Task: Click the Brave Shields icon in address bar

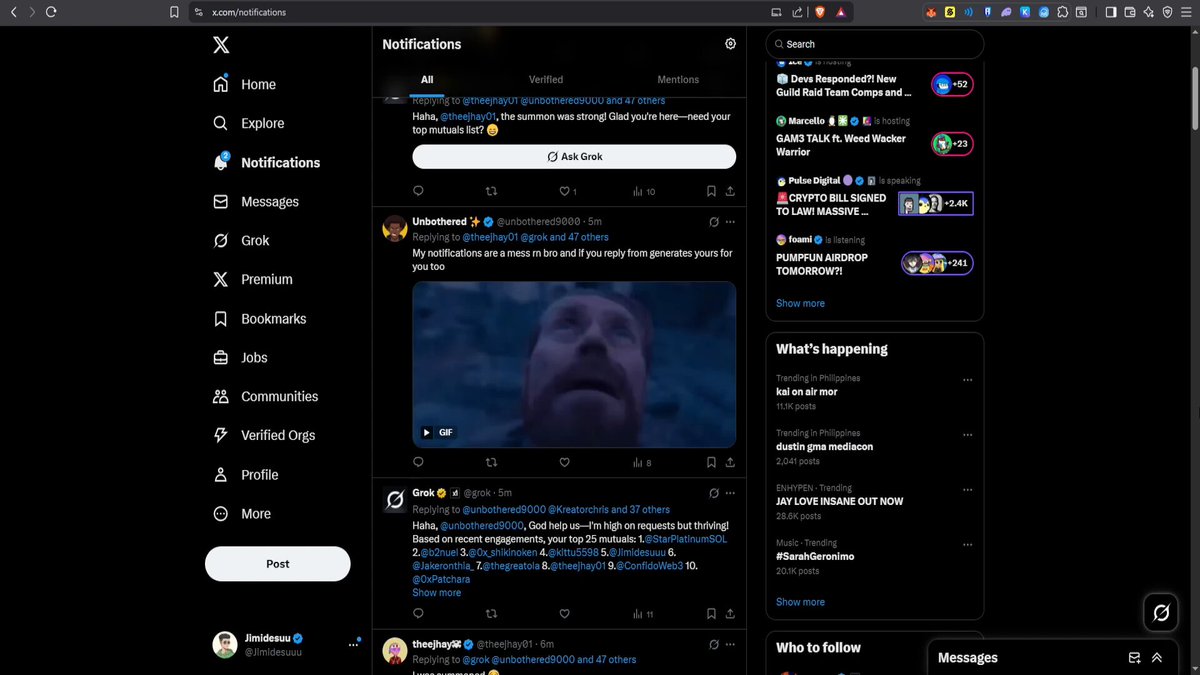Action: point(820,12)
